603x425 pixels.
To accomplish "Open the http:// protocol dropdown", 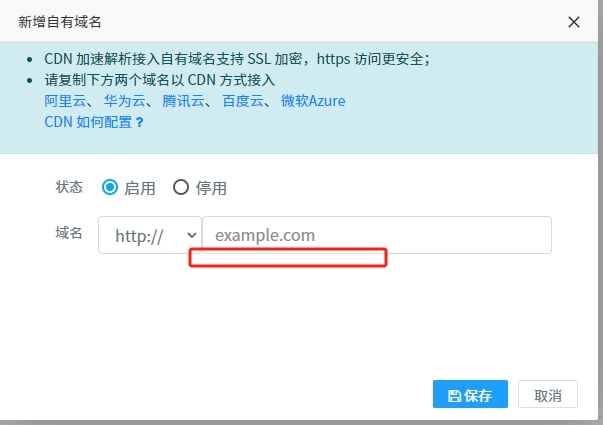I will pos(150,235).
